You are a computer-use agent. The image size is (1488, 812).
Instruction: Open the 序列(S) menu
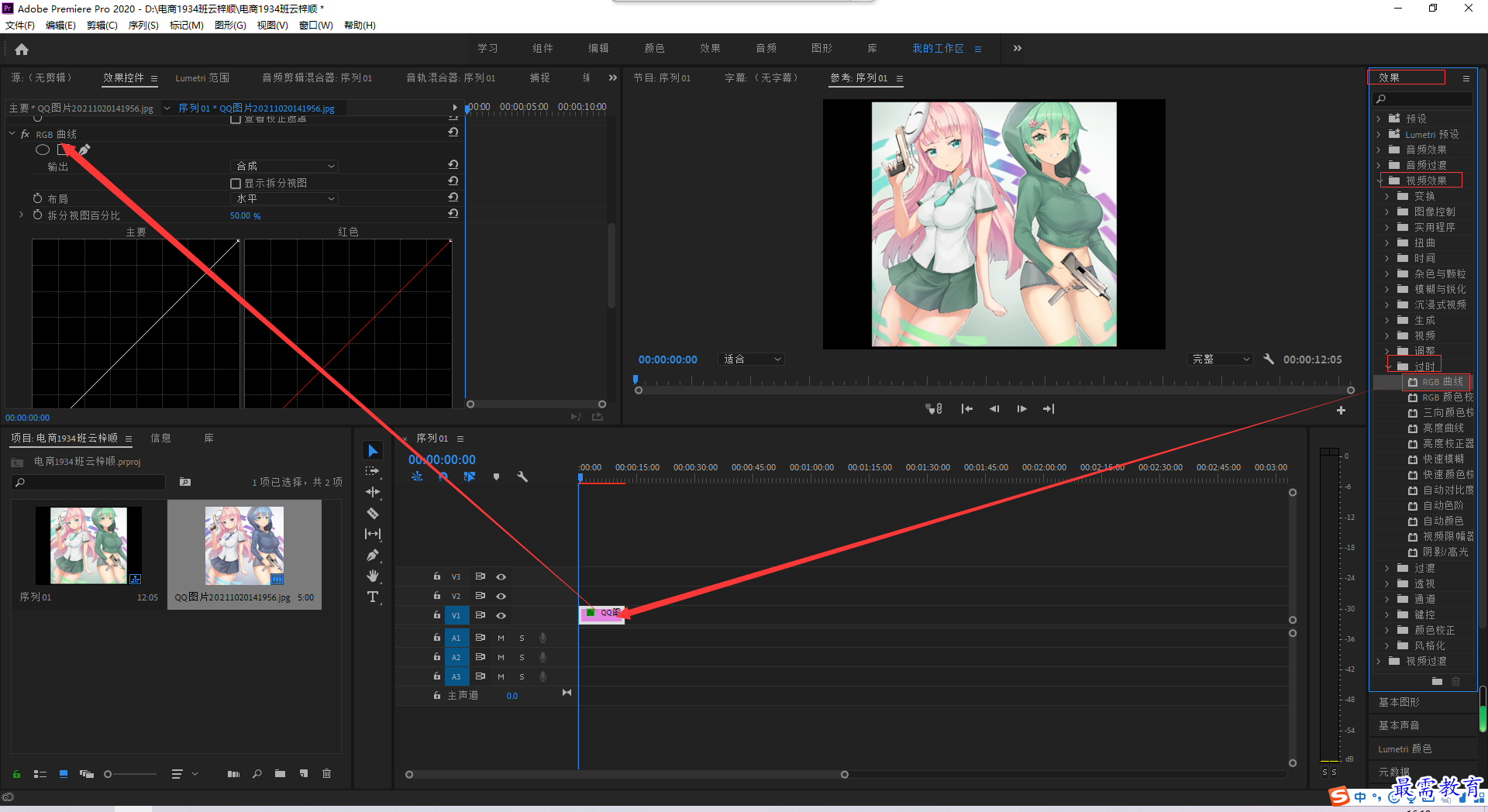143,26
